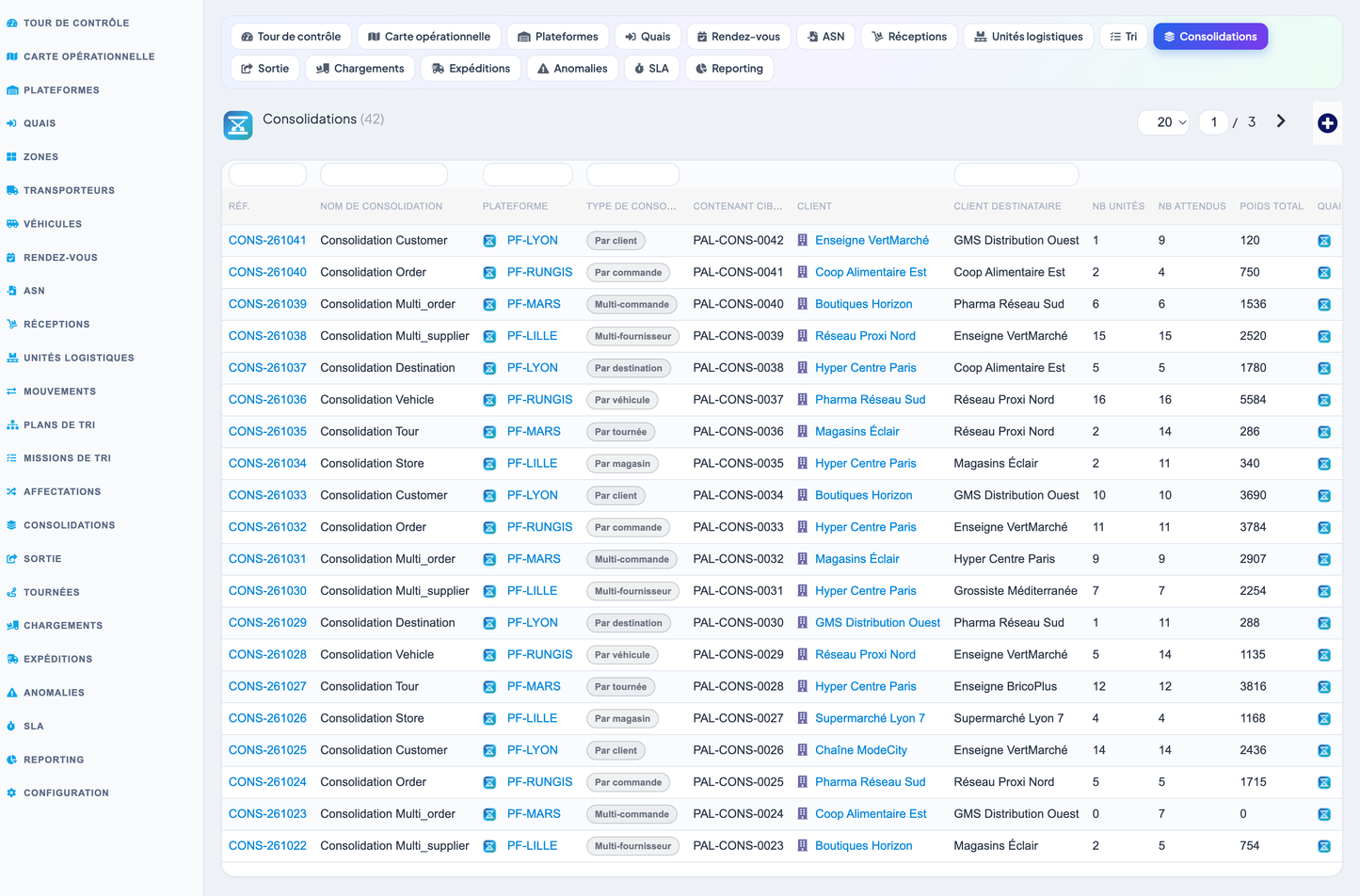
Task: Click the Mouvements sidebar arrows icon
Action: click(x=12, y=392)
